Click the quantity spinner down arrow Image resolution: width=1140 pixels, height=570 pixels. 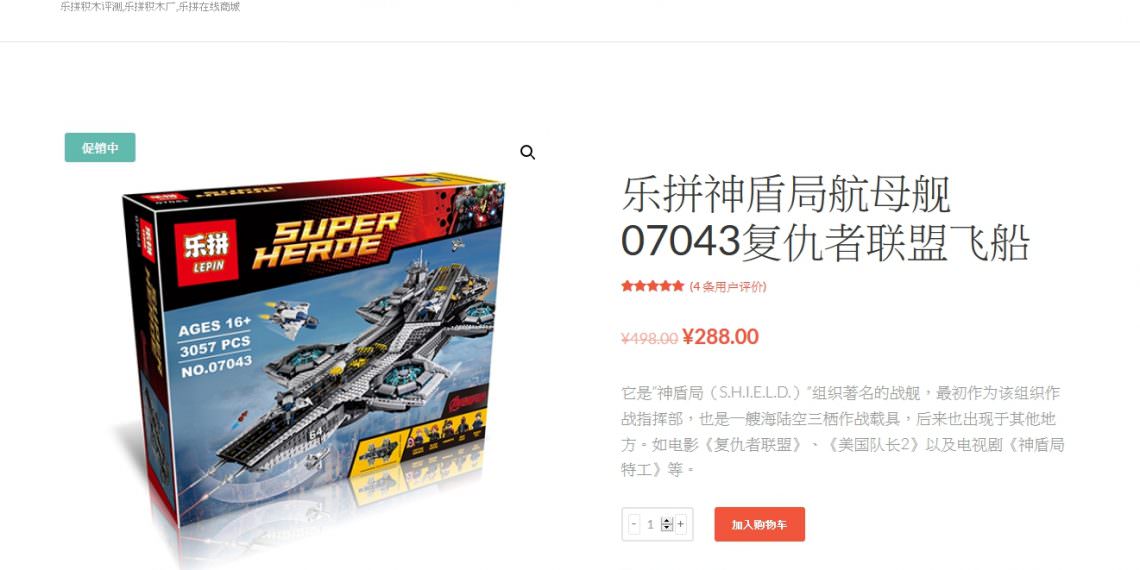pos(667,527)
